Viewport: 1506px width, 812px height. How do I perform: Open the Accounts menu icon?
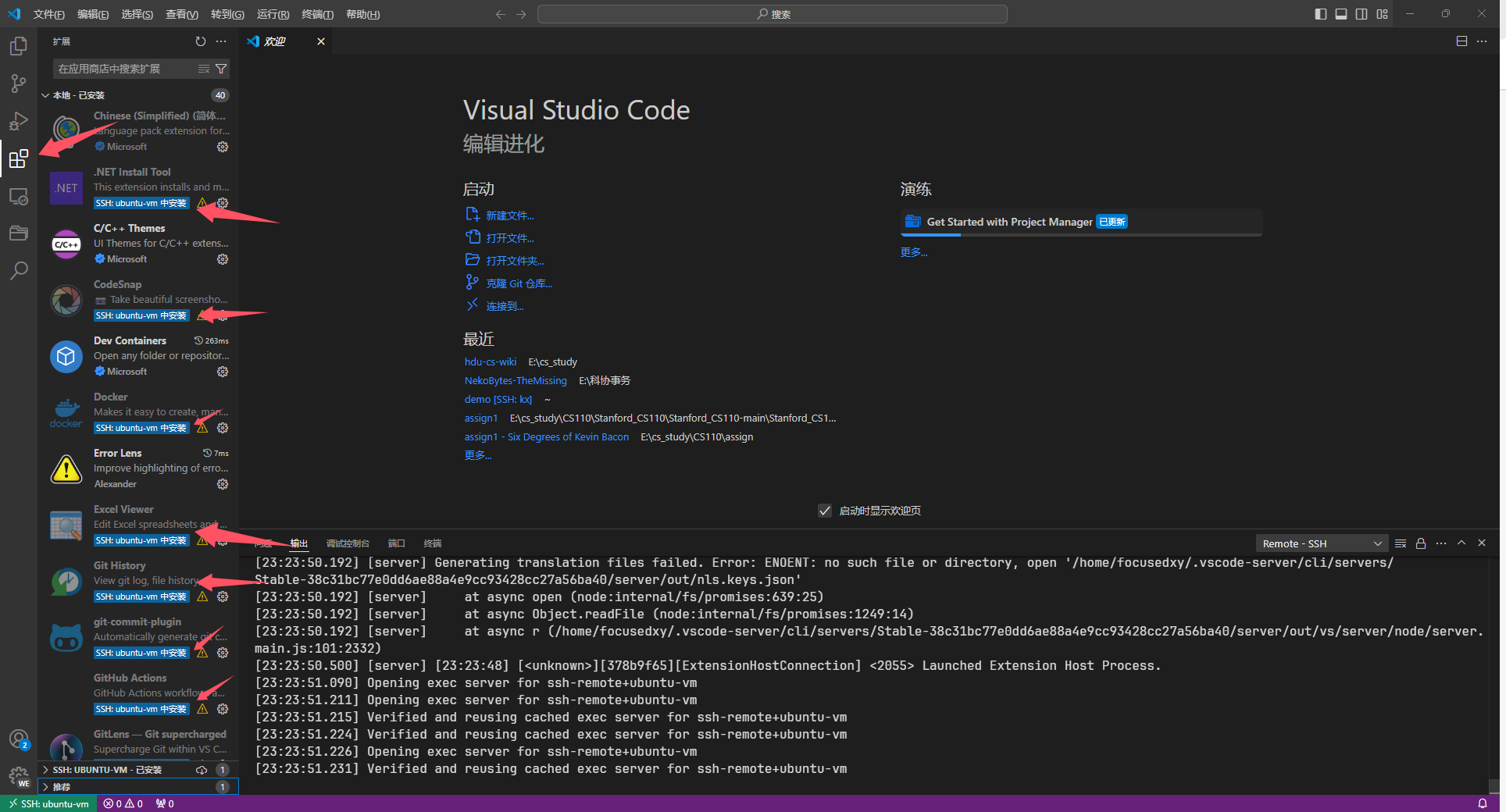point(19,739)
